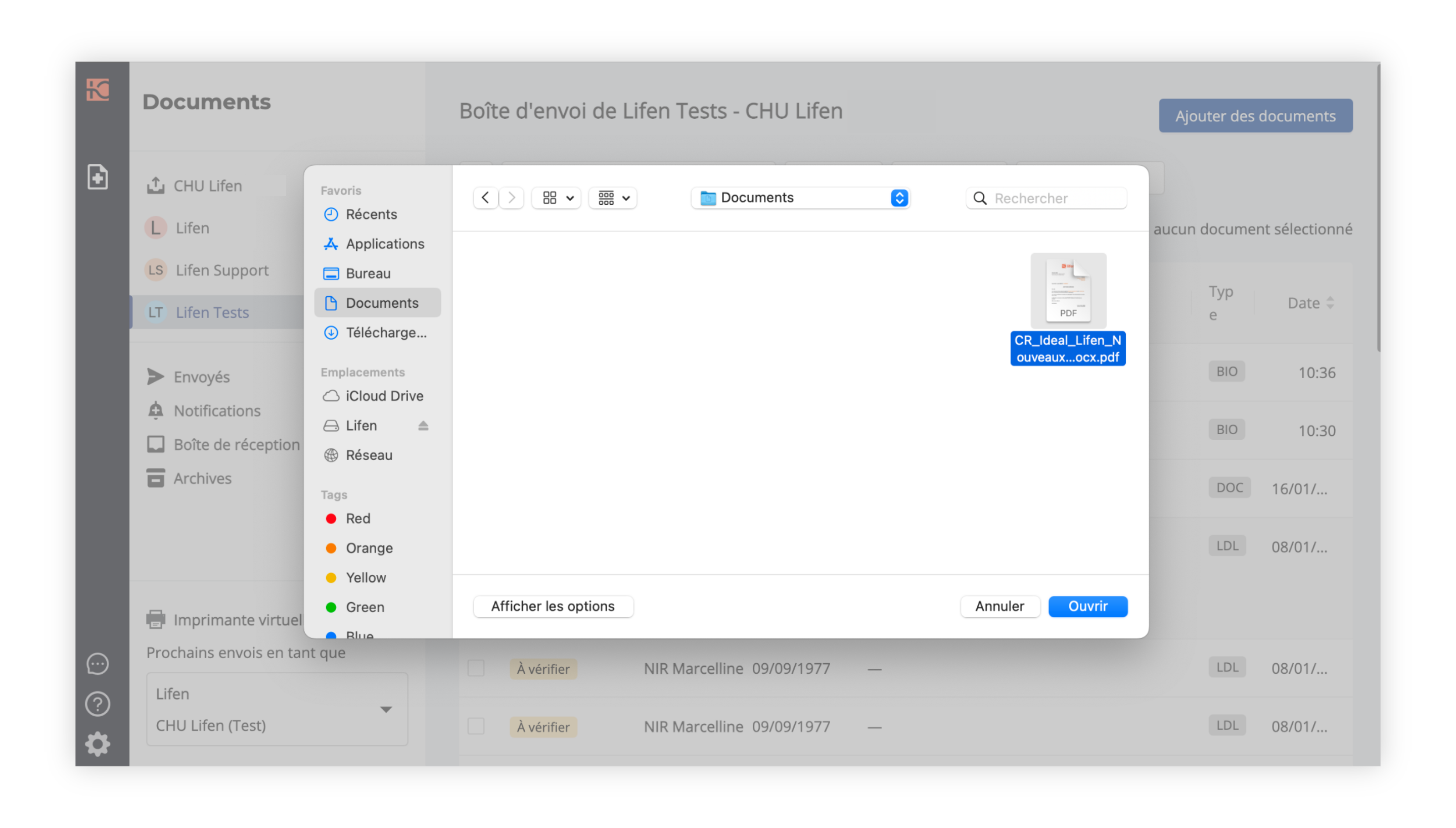Open Envoyés in Documents sidebar

201,377
